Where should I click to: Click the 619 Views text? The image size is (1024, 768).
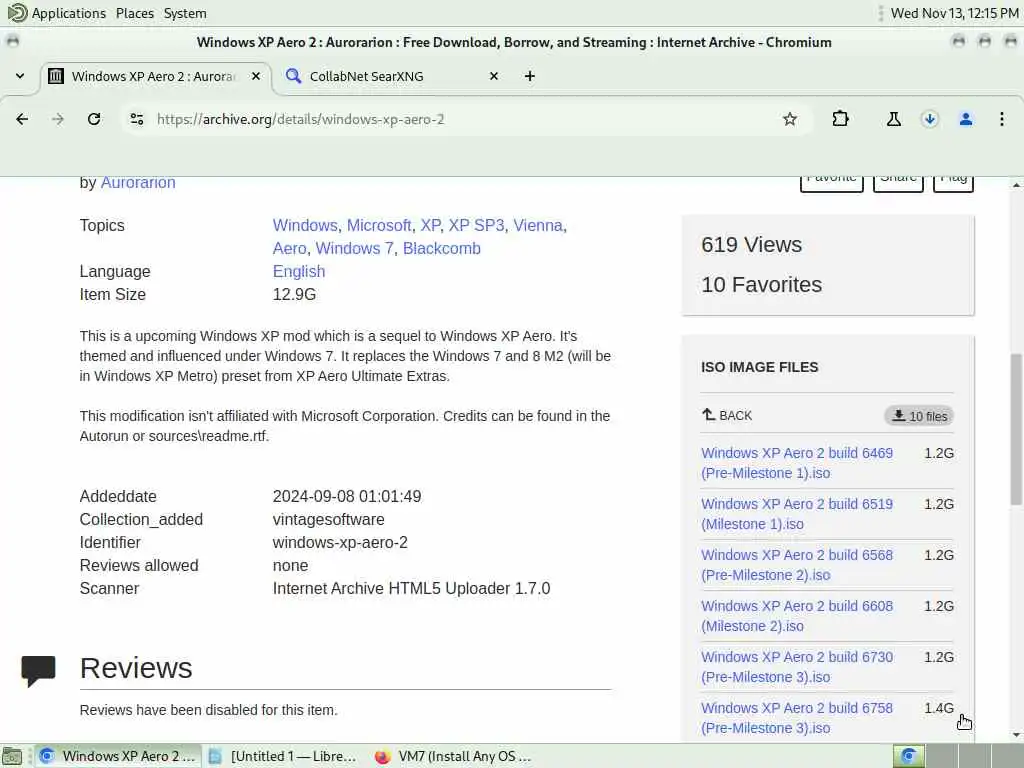752,245
